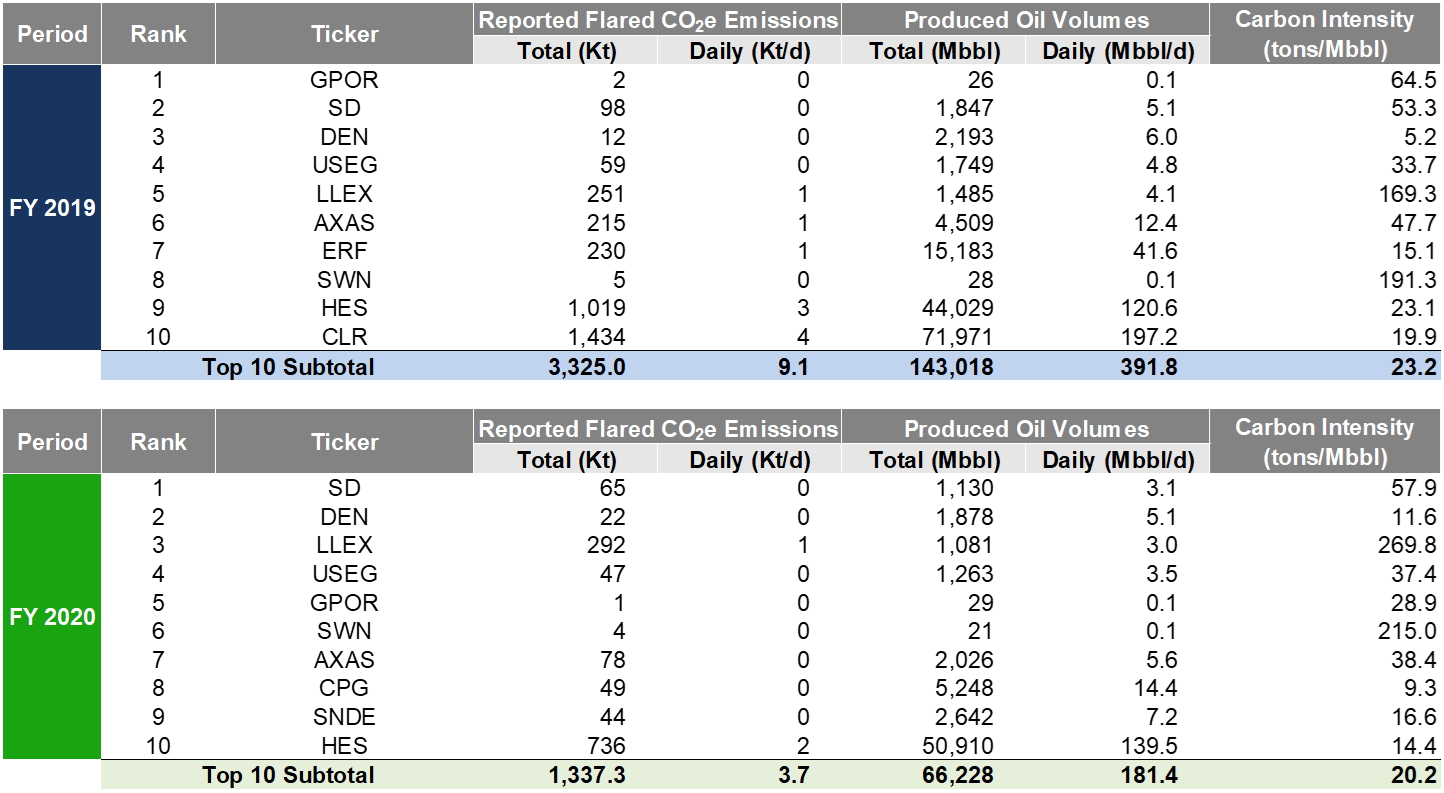Select the 3,325.0 emissions subtotal cell
This screenshot has width=1444, height=793.
585,367
